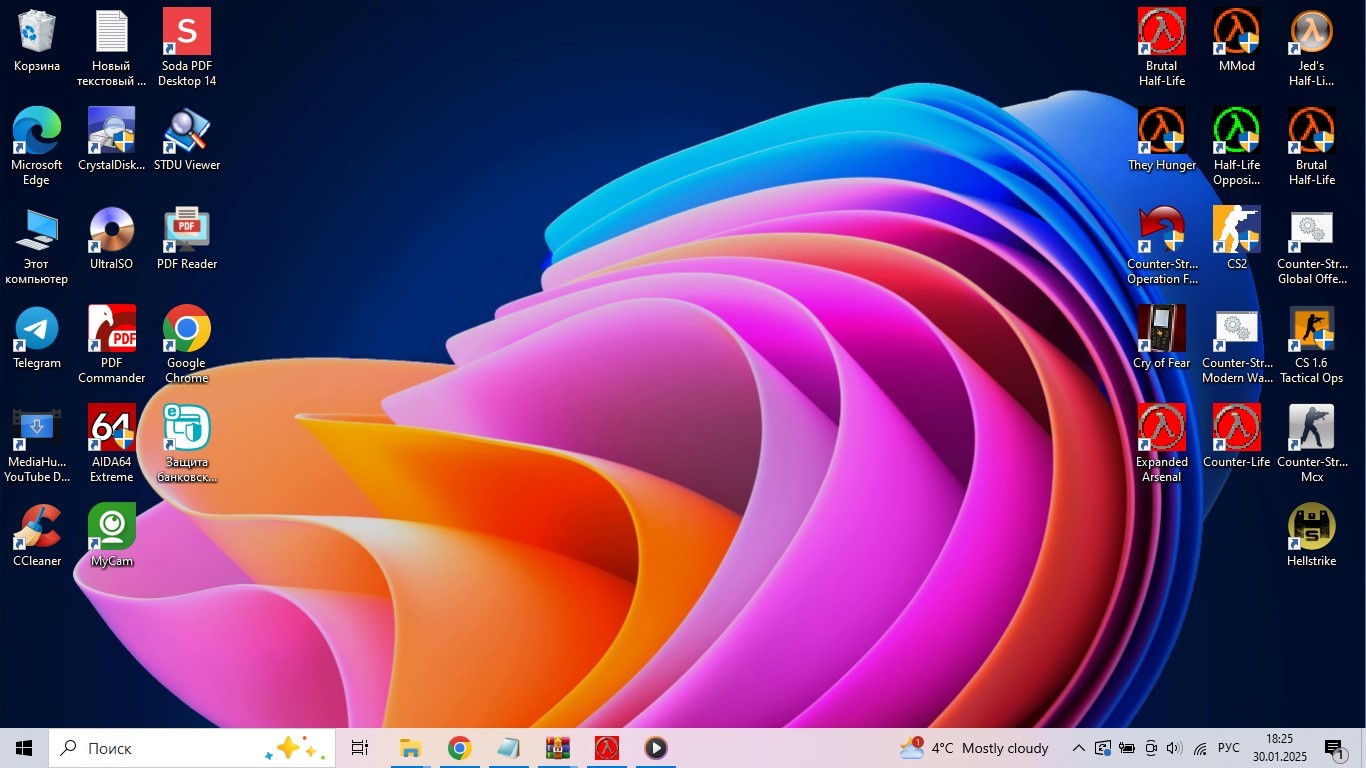
Task: Launch Soda PDF Desktop 14 shortcut
Action: click(x=187, y=33)
